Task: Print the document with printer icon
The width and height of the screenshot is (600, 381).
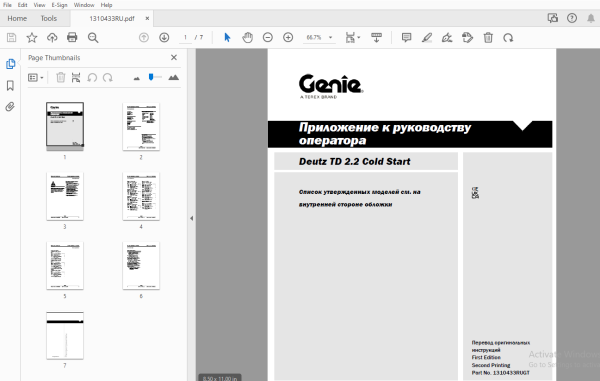Action: point(72,37)
